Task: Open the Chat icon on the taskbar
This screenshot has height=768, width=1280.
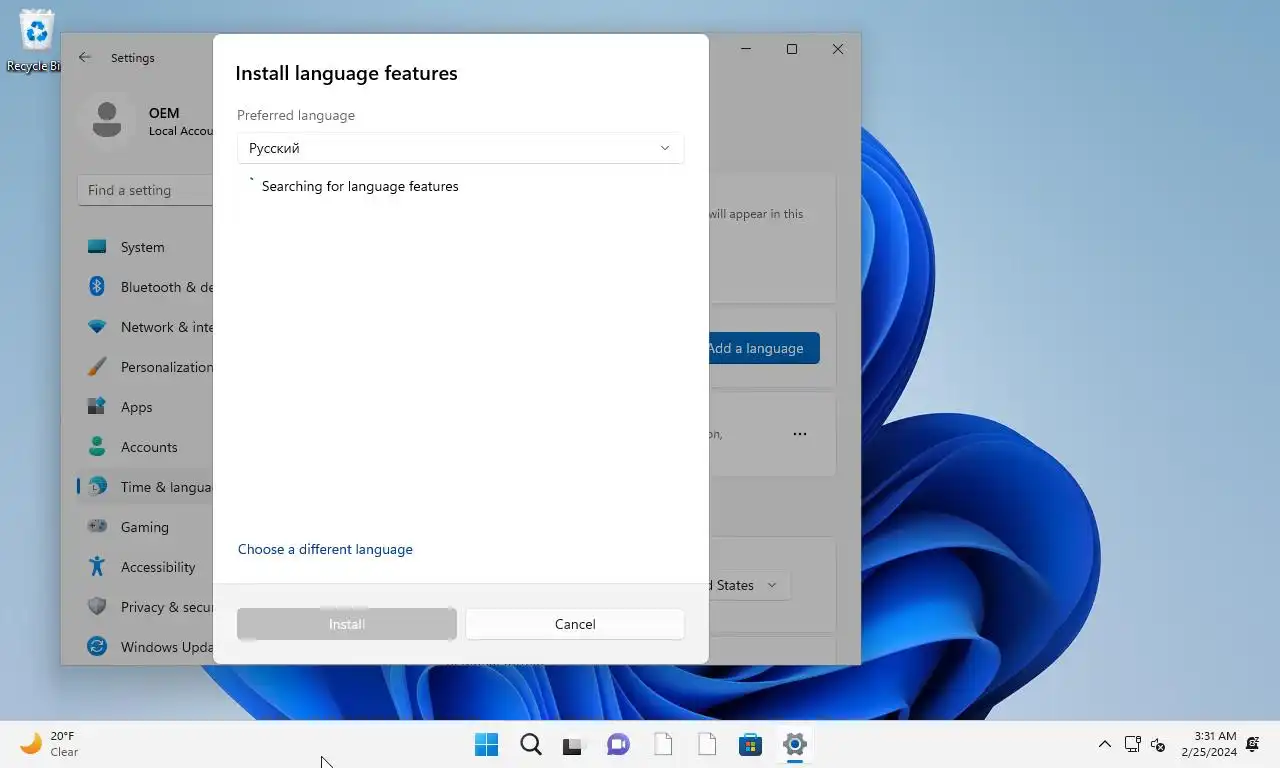Action: point(618,744)
